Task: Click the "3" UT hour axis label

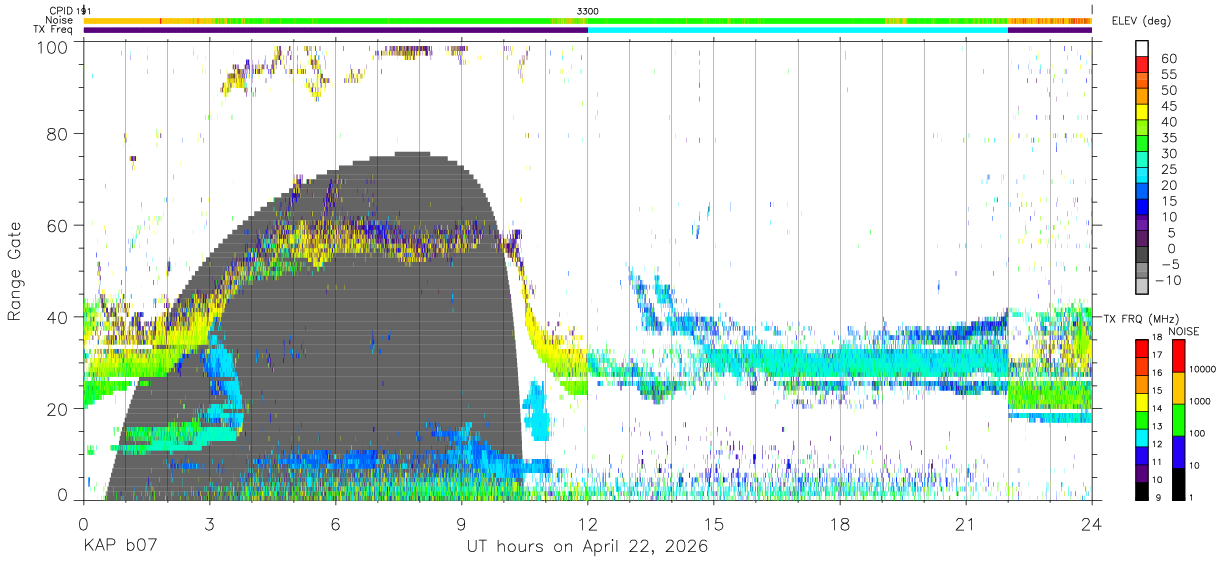Action: click(x=209, y=523)
